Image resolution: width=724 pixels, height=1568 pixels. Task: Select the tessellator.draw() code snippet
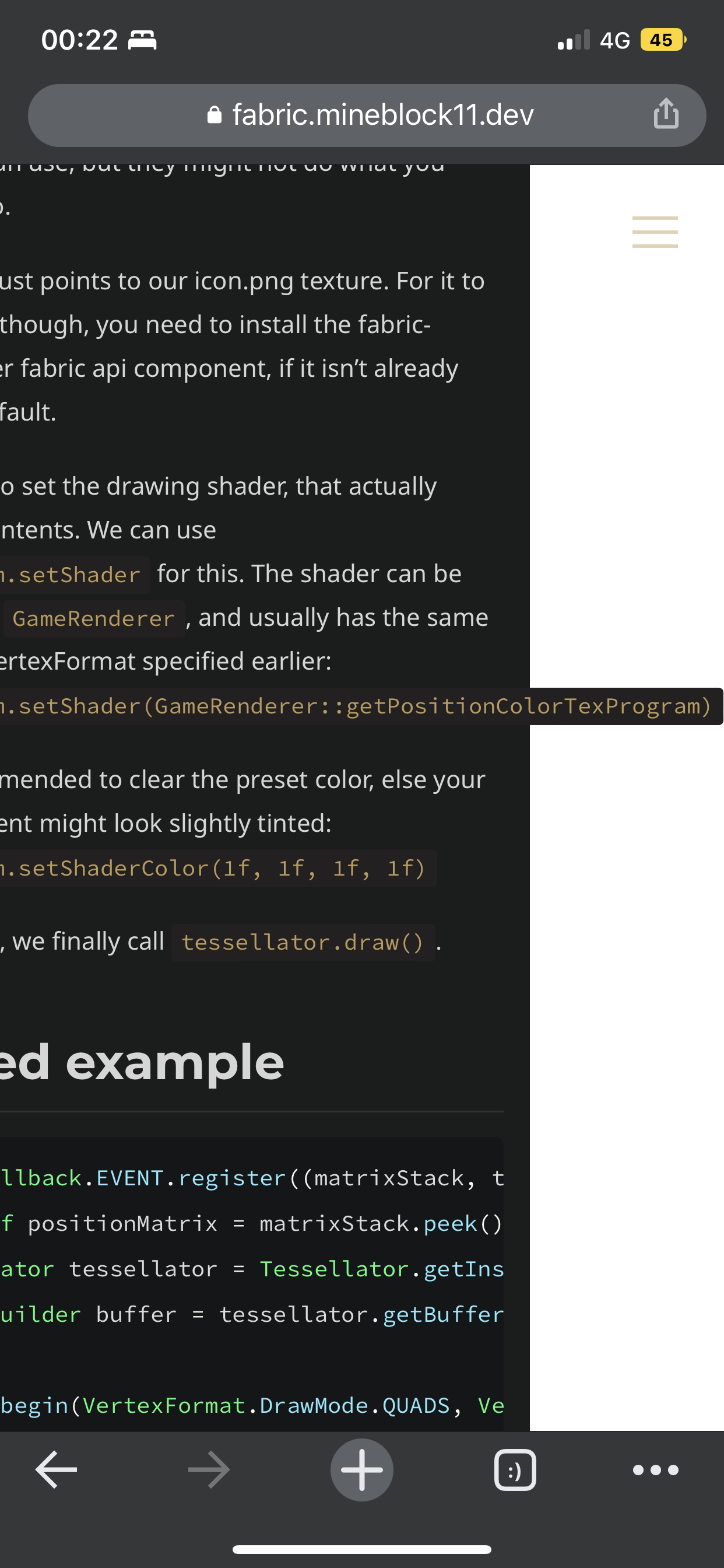click(304, 942)
